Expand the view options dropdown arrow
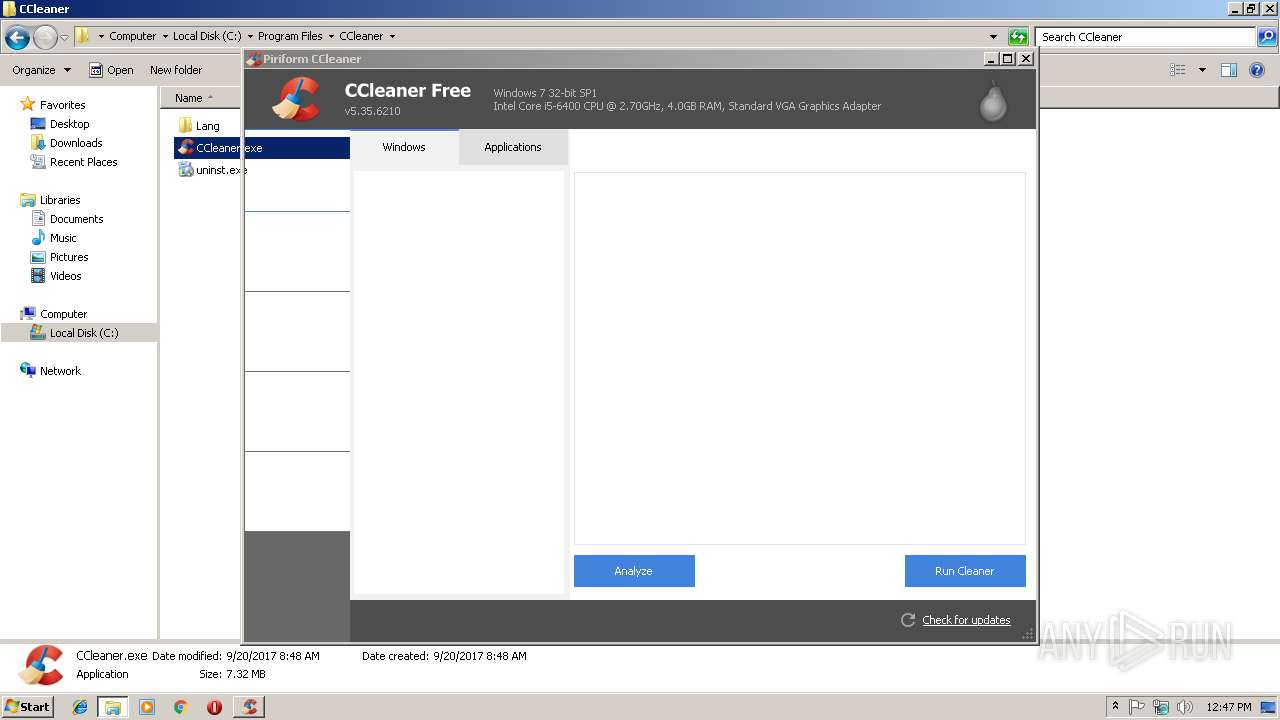The image size is (1280, 720). tap(1202, 70)
